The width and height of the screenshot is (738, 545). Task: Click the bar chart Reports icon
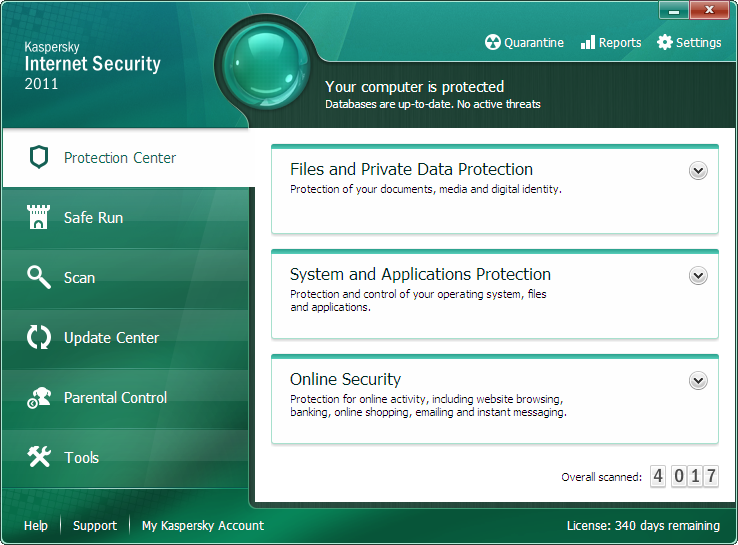pyautogui.click(x=588, y=43)
